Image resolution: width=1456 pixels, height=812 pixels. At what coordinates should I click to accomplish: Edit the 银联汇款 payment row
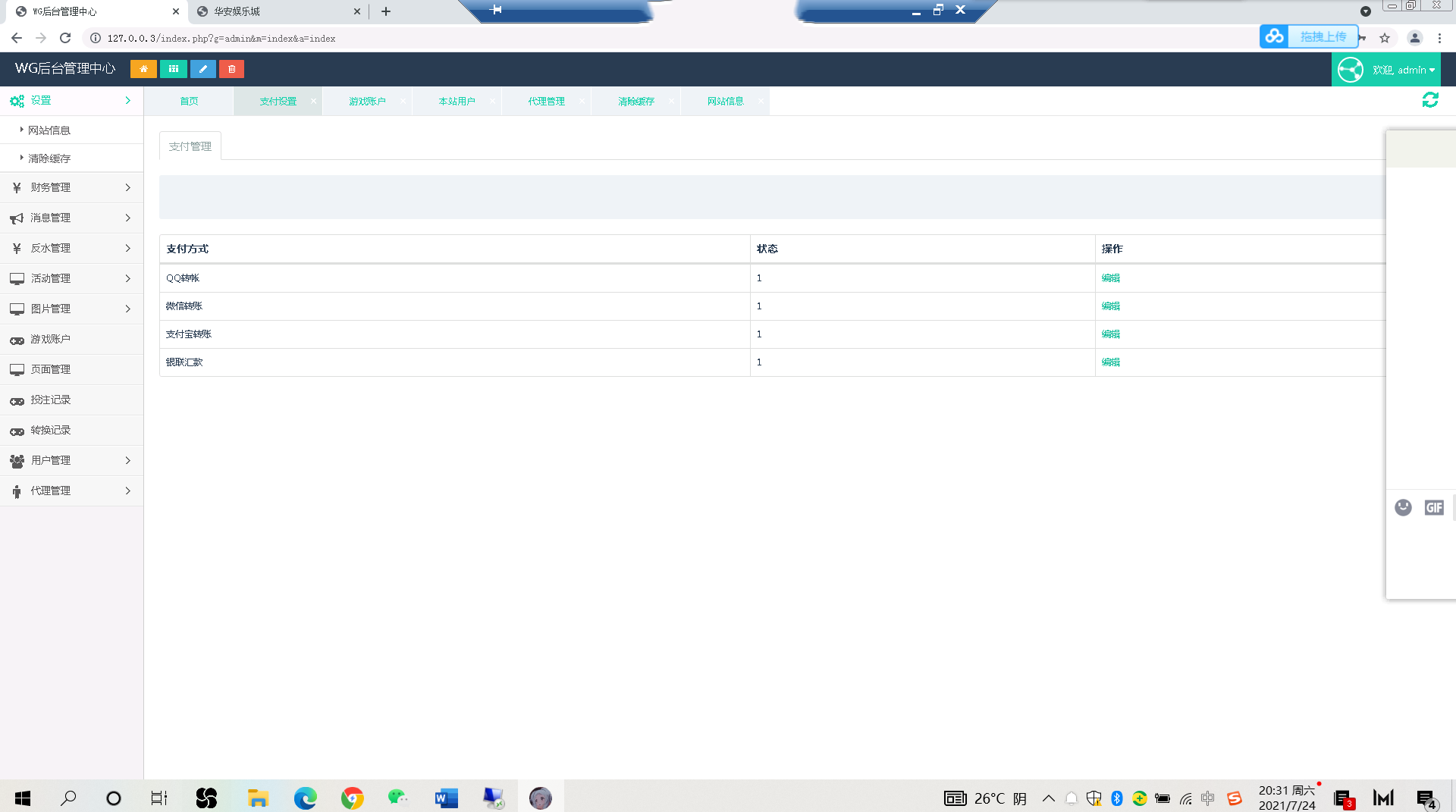[1110, 362]
